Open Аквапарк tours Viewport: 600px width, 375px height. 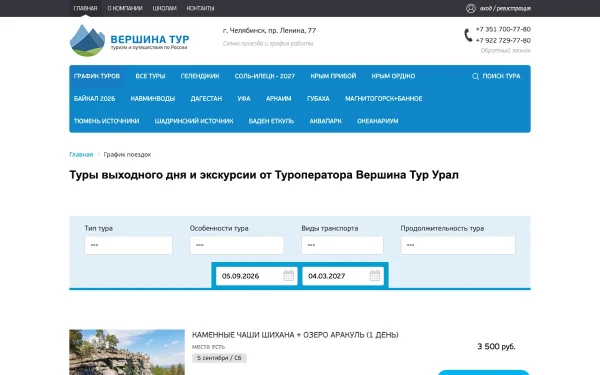pos(326,121)
